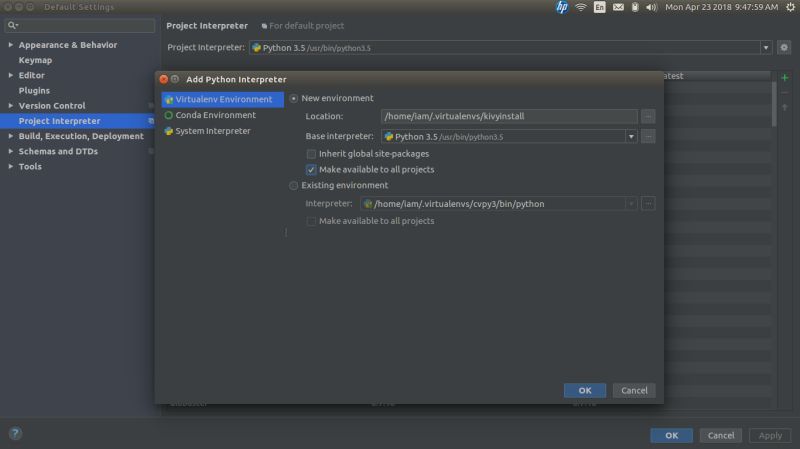800x449 pixels.
Task: Click the Location path input field
Action: point(509,116)
